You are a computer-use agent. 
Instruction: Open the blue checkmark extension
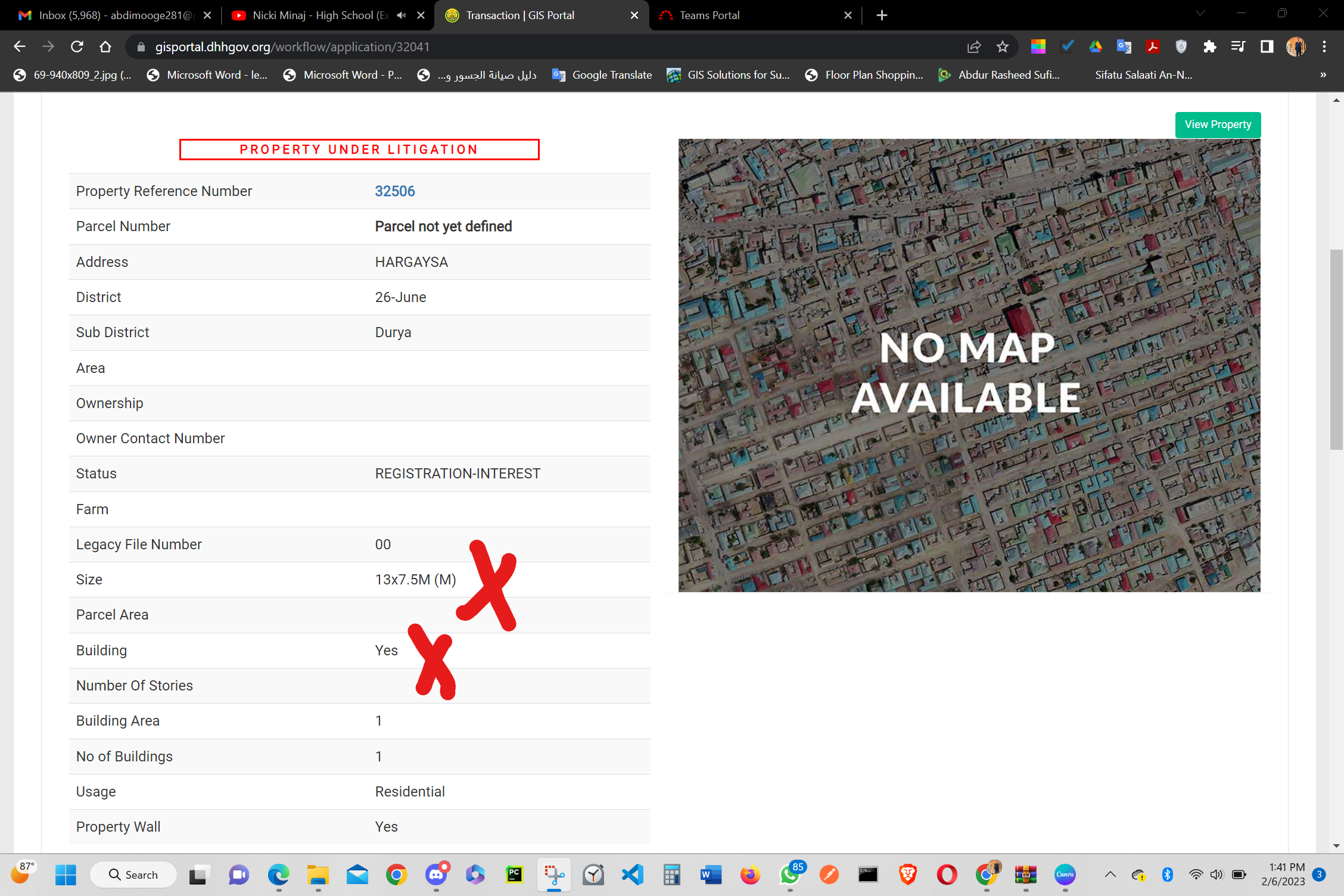pos(1067,46)
